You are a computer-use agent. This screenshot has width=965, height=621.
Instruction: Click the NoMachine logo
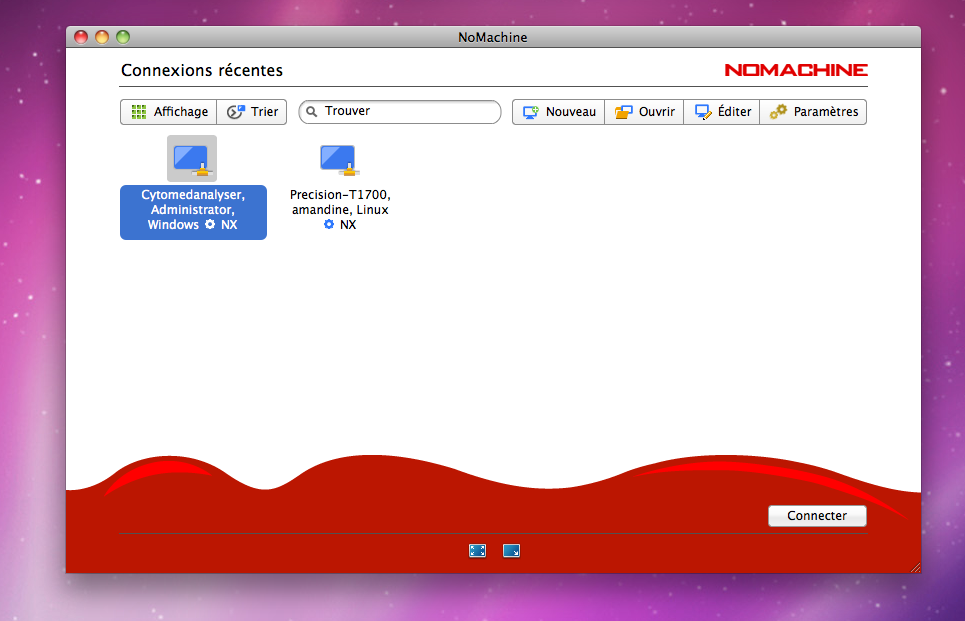point(796,70)
